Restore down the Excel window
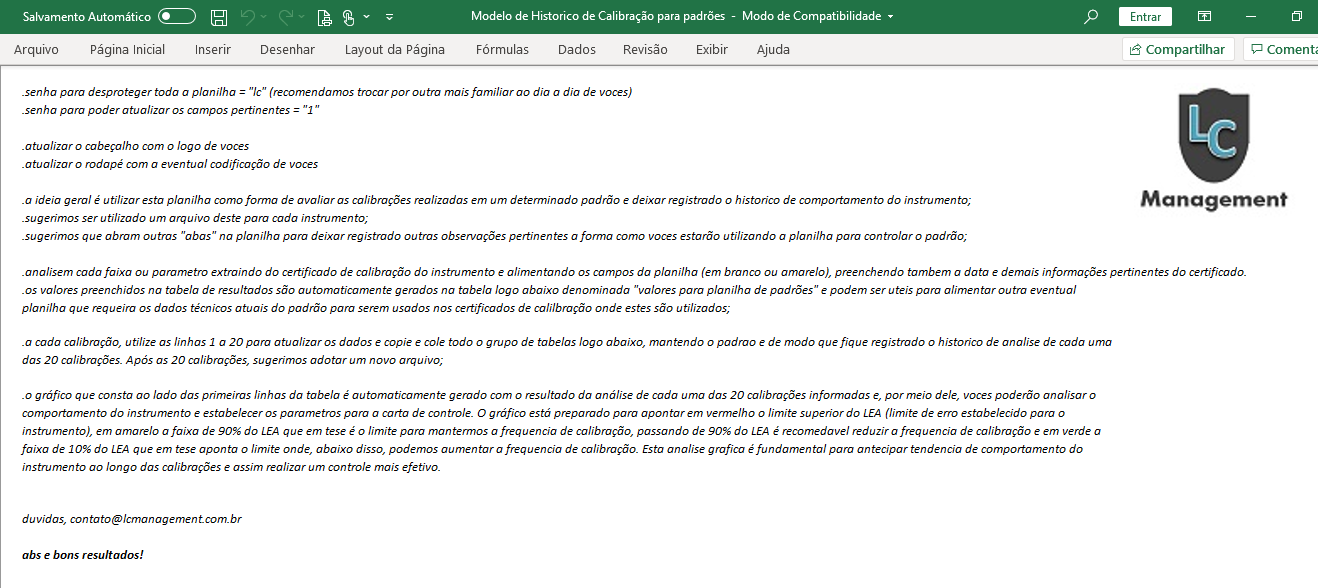Viewport: 1318px width, 588px height. (1297, 17)
